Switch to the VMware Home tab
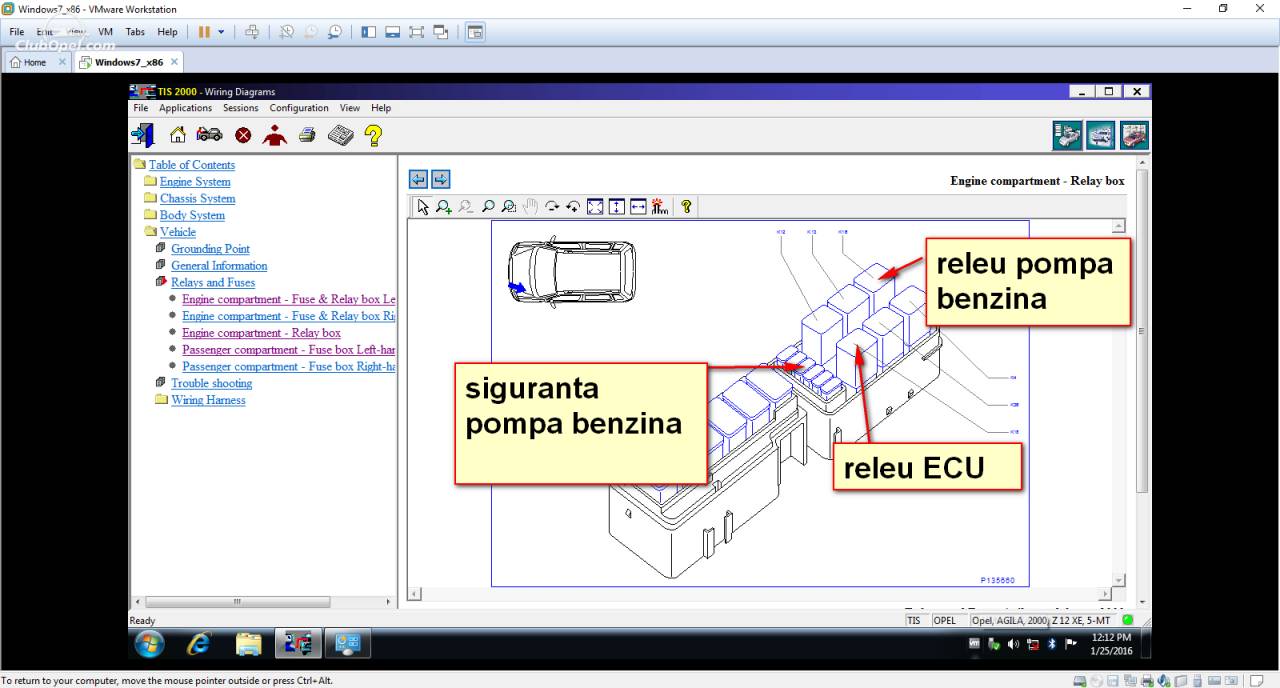 (x=36, y=62)
